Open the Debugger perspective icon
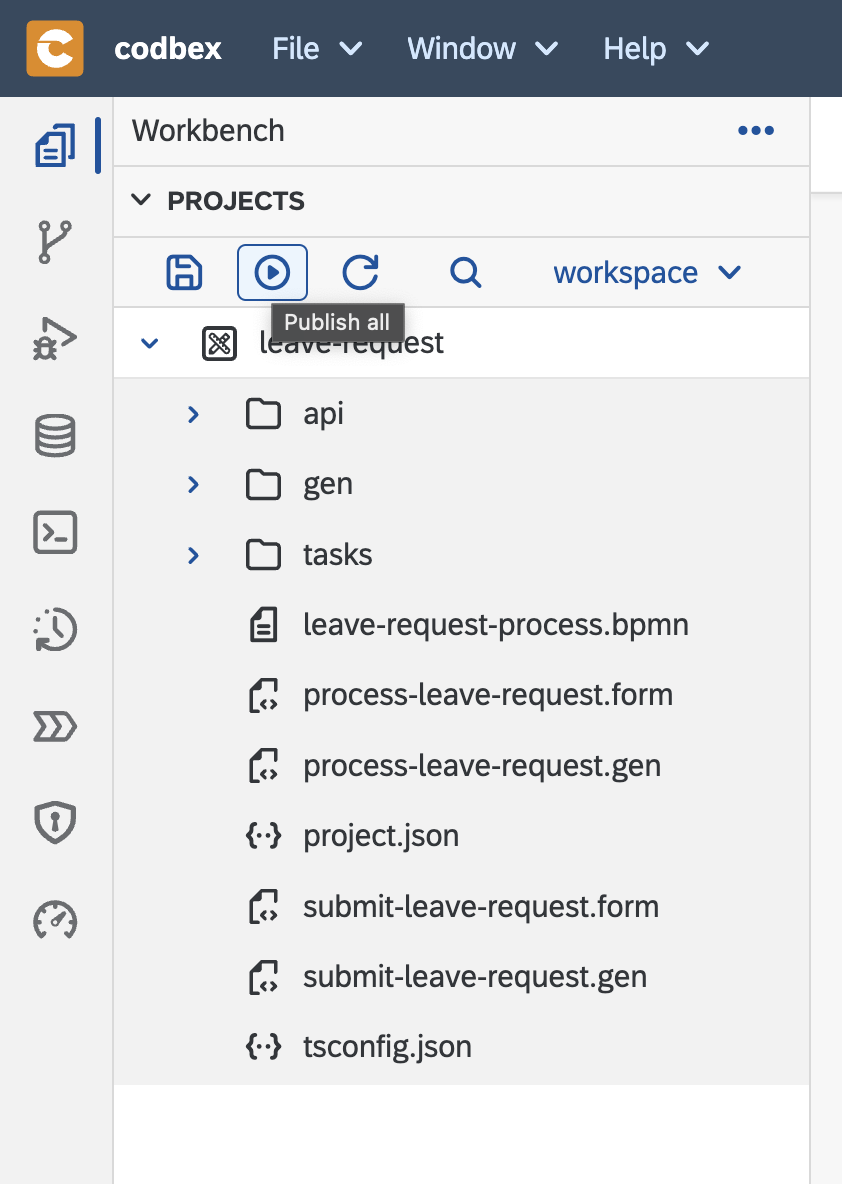This screenshot has width=842, height=1184. coord(55,339)
